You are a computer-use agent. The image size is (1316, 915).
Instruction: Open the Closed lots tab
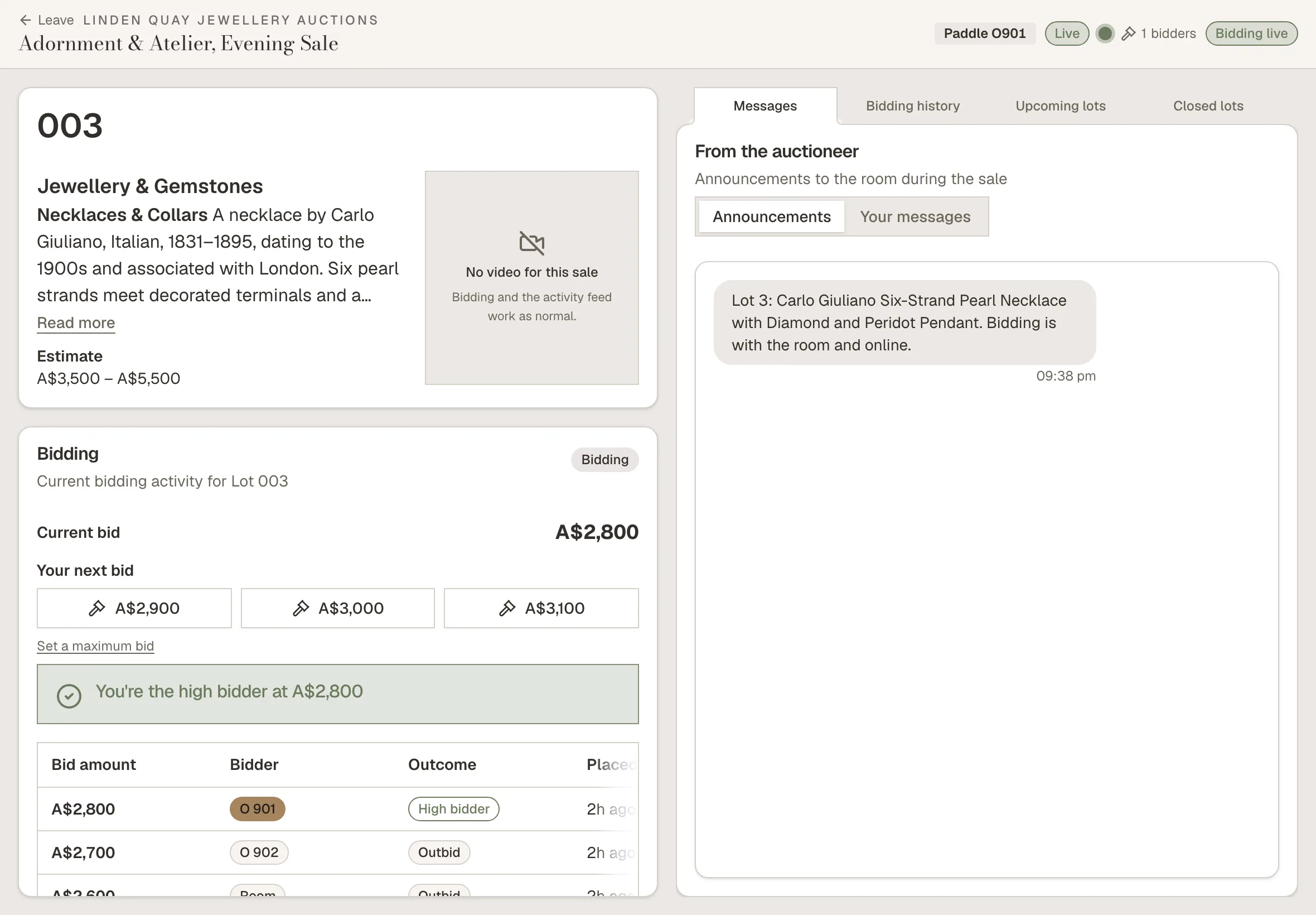tap(1208, 106)
